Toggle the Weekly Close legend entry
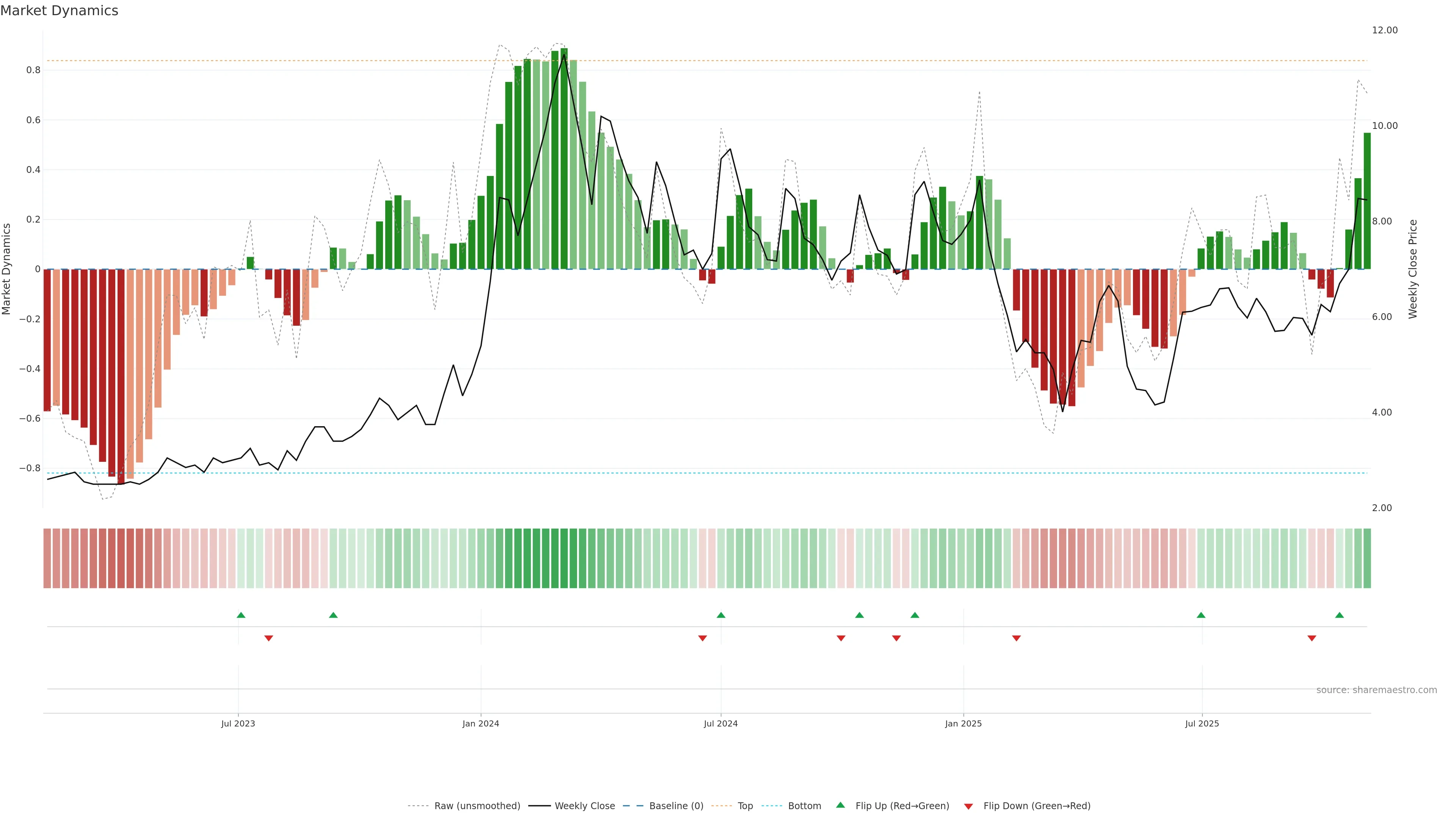The image size is (1456, 819). click(584, 806)
